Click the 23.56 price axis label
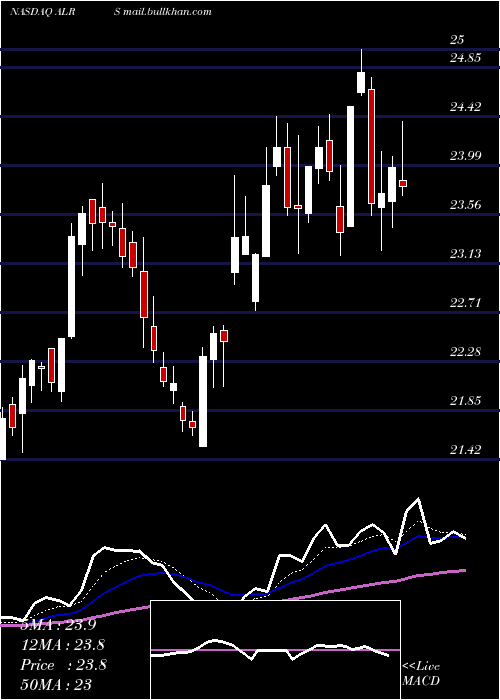The height and width of the screenshot is (700, 500). pos(466,205)
